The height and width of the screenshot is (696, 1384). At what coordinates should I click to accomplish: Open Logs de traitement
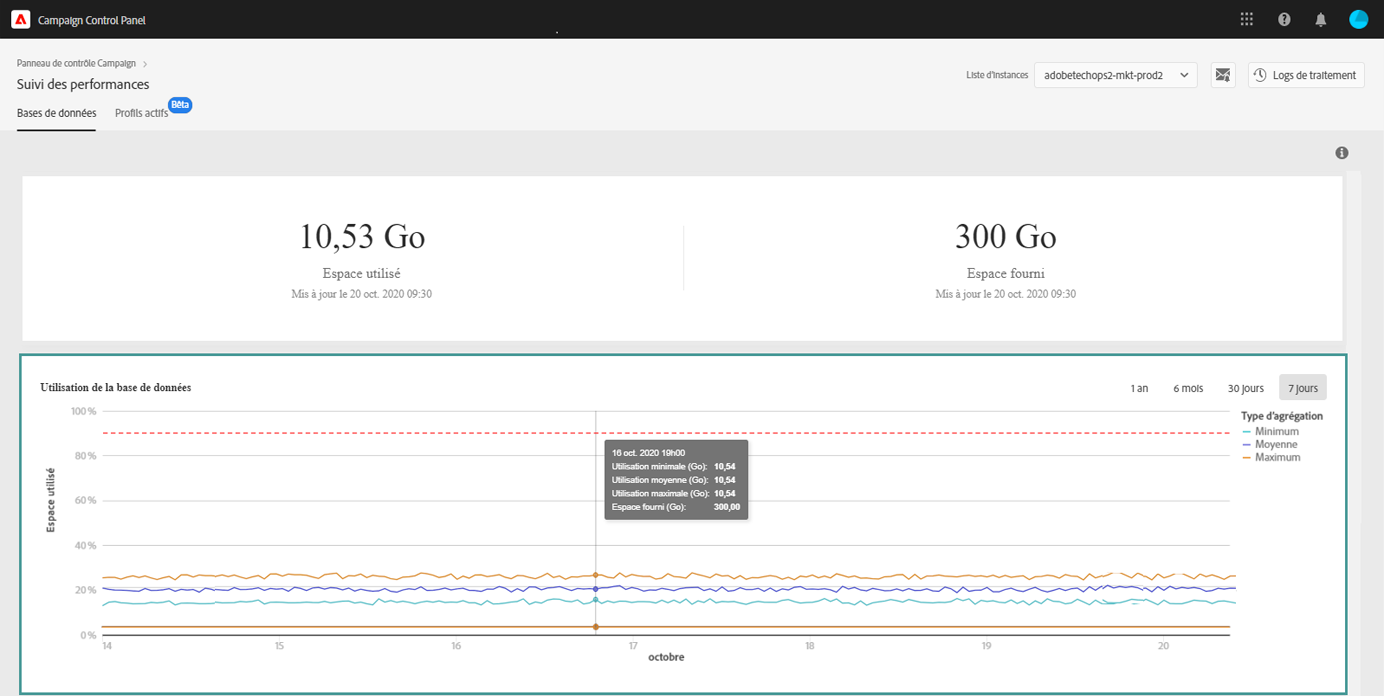point(1306,75)
